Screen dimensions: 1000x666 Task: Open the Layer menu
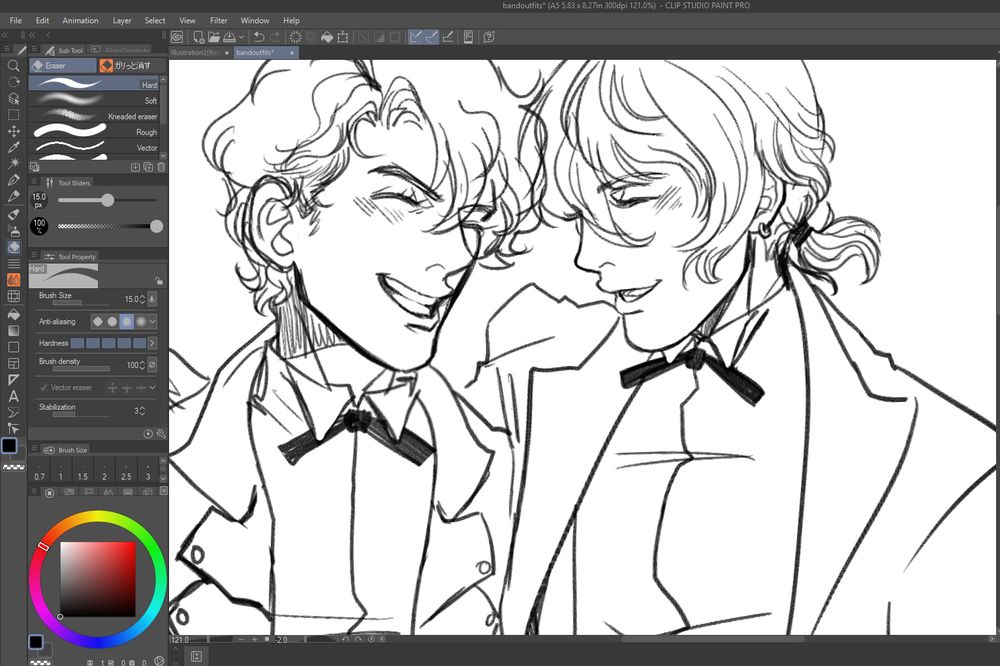122,20
